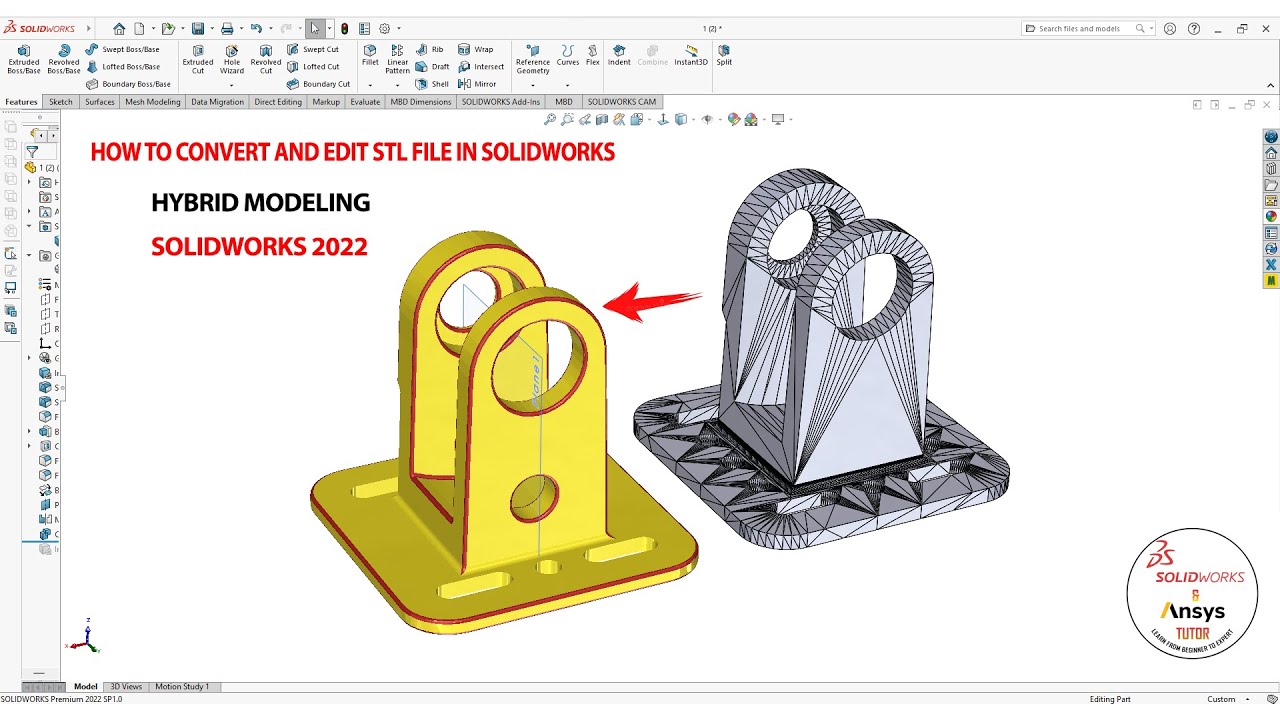Open the SOLIDWORKS Help question icon
Image resolution: width=1280 pixels, height=720 pixels.
point(1194,29)
